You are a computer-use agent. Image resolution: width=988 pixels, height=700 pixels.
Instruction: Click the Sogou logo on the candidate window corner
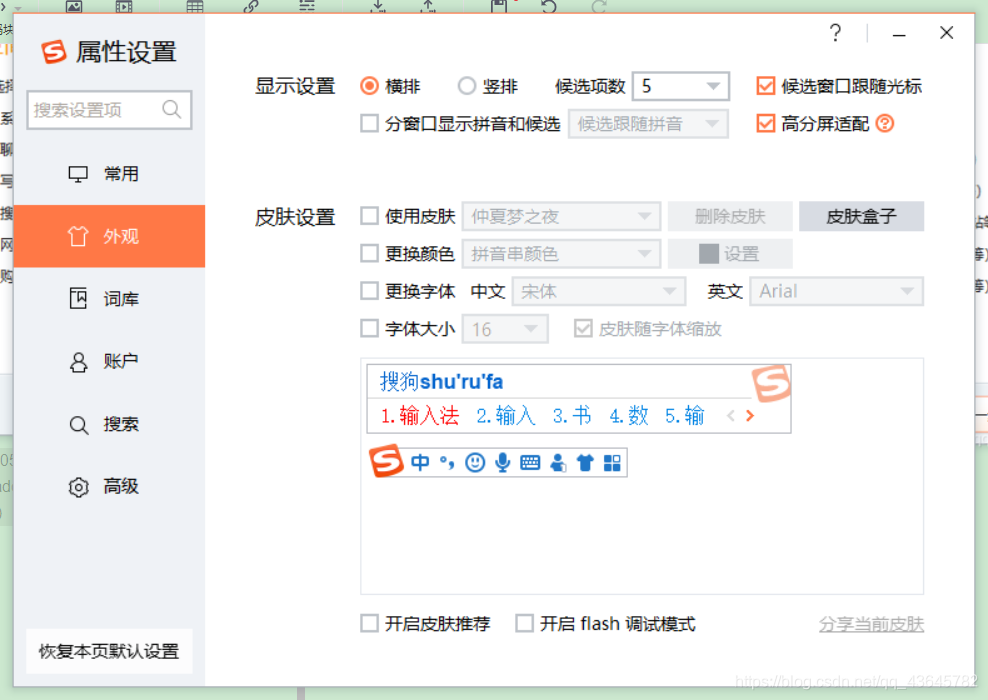point(771,383)
